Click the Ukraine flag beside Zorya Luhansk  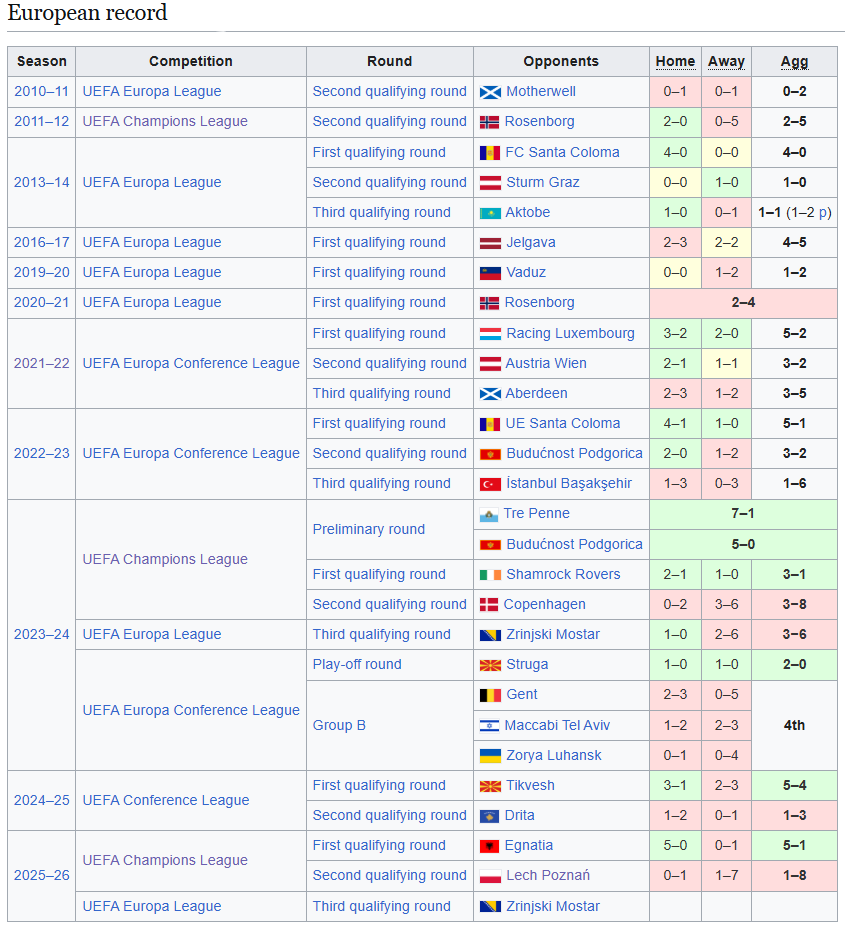pyautogui.click(x=490, y=756)
